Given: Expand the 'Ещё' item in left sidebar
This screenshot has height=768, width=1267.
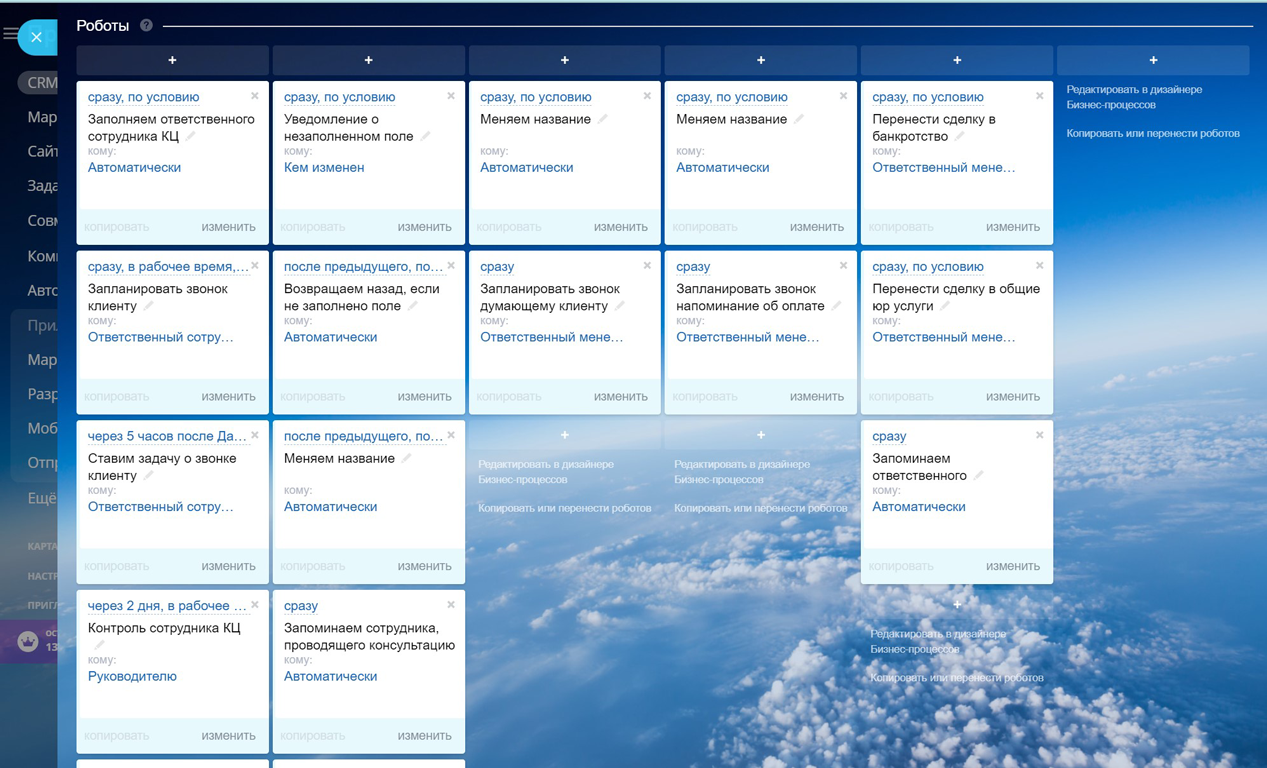Looking at the screenshot, I should [x=42, y=498].
